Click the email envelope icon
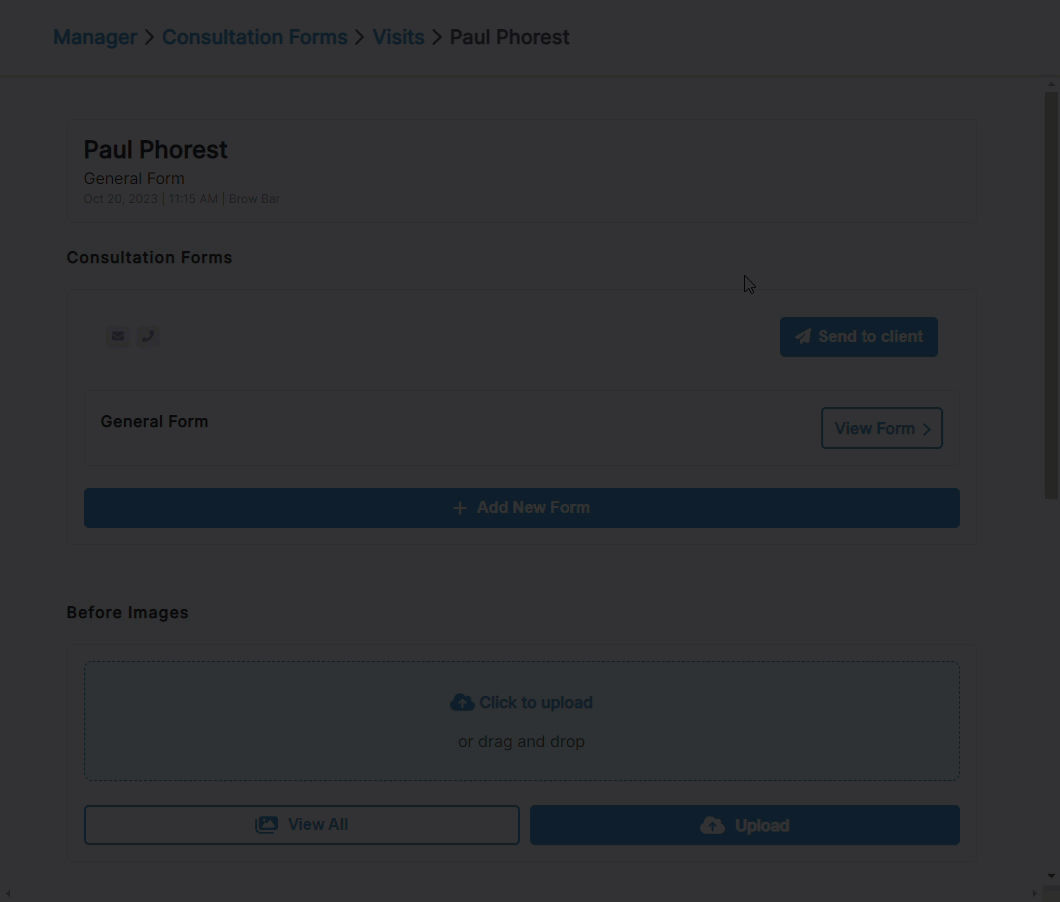The height and width of the screenshot is (902, 1060). (x=118, y=336)
